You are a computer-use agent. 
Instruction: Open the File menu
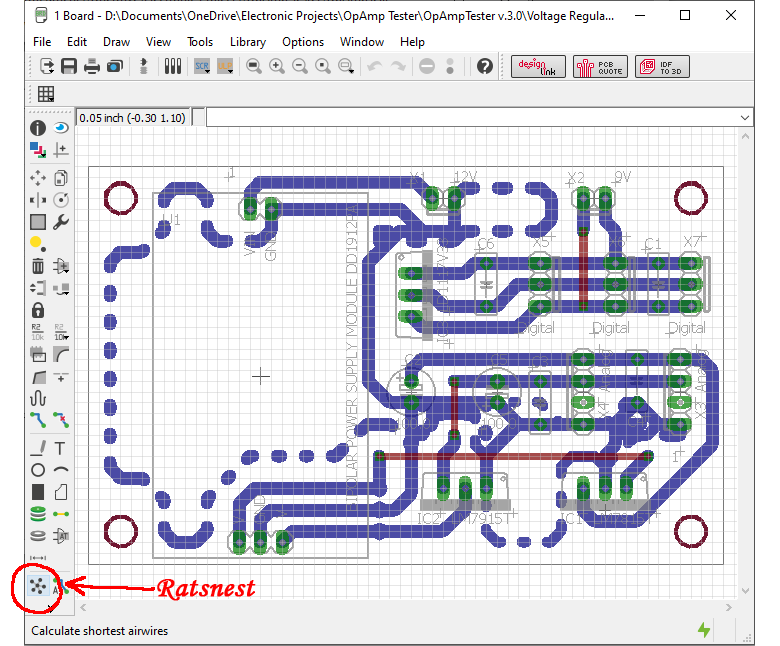pos(42,42)
